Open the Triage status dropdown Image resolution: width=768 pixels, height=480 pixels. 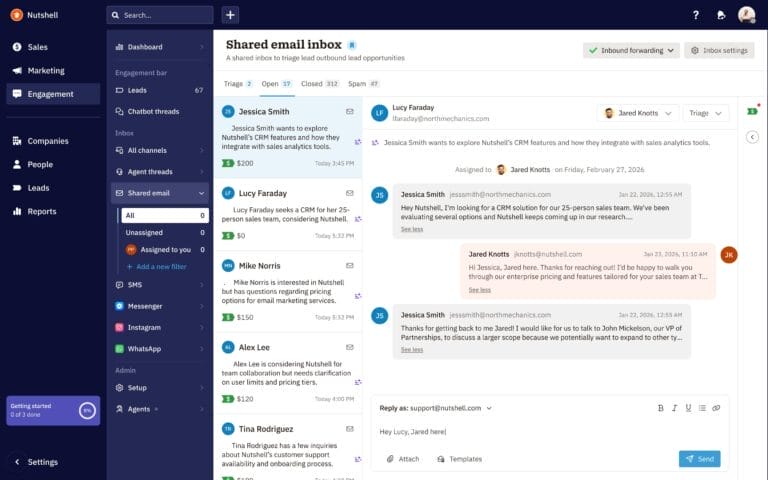coord(705,113)
